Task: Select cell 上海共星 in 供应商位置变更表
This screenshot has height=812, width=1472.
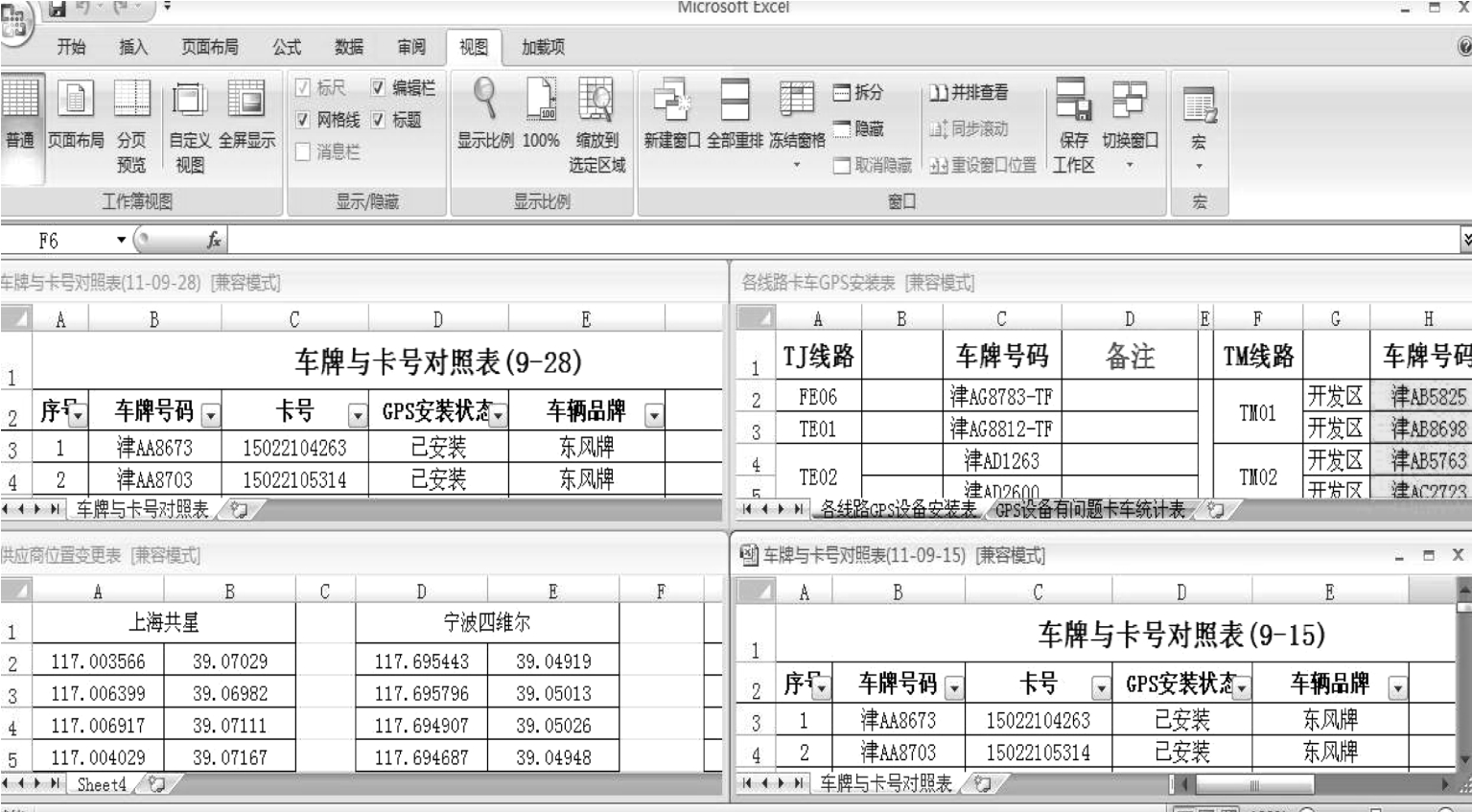Action: (164, 623)
